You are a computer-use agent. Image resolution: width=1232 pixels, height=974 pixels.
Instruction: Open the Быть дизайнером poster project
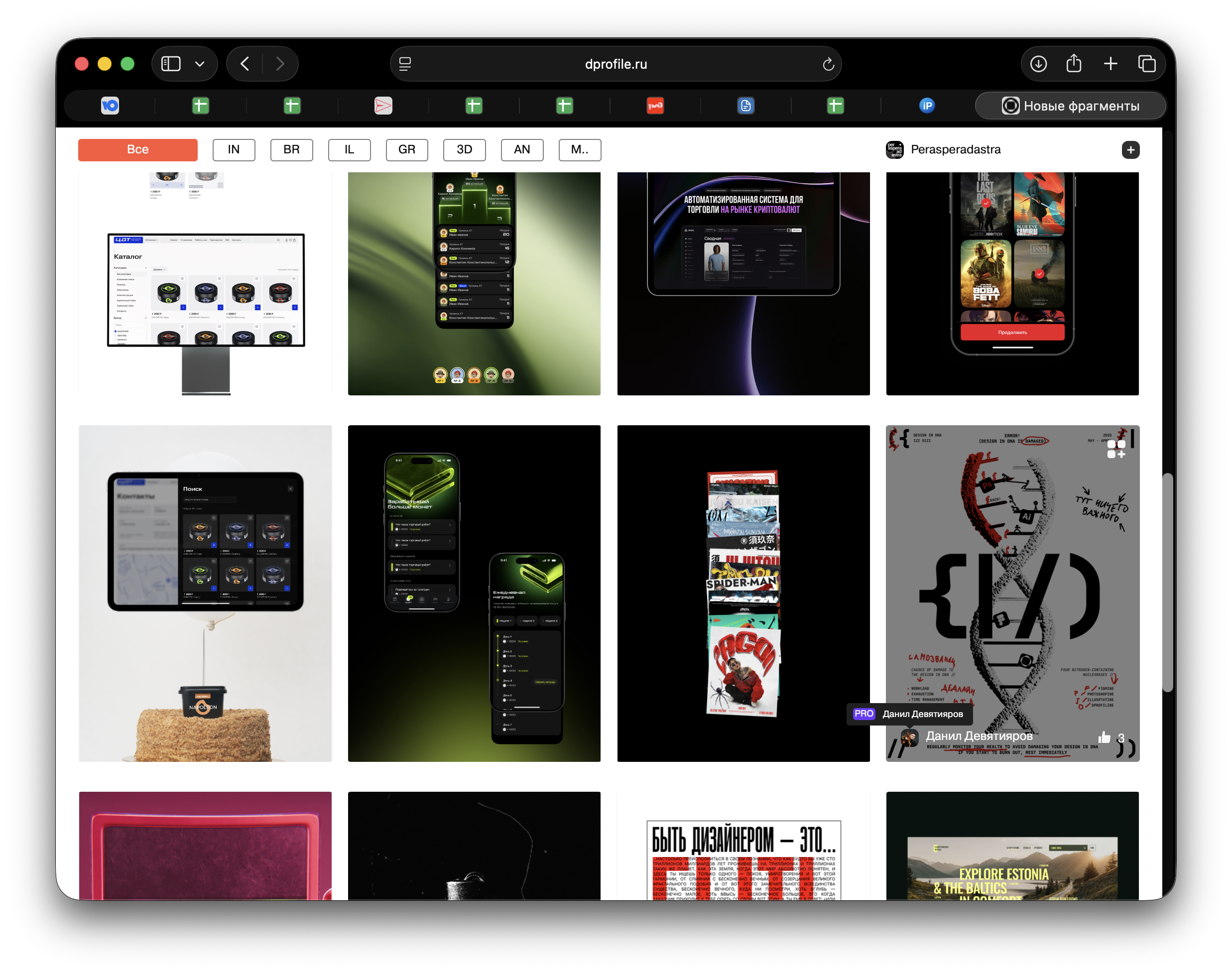pyautogui.click(x=743, y=846)
